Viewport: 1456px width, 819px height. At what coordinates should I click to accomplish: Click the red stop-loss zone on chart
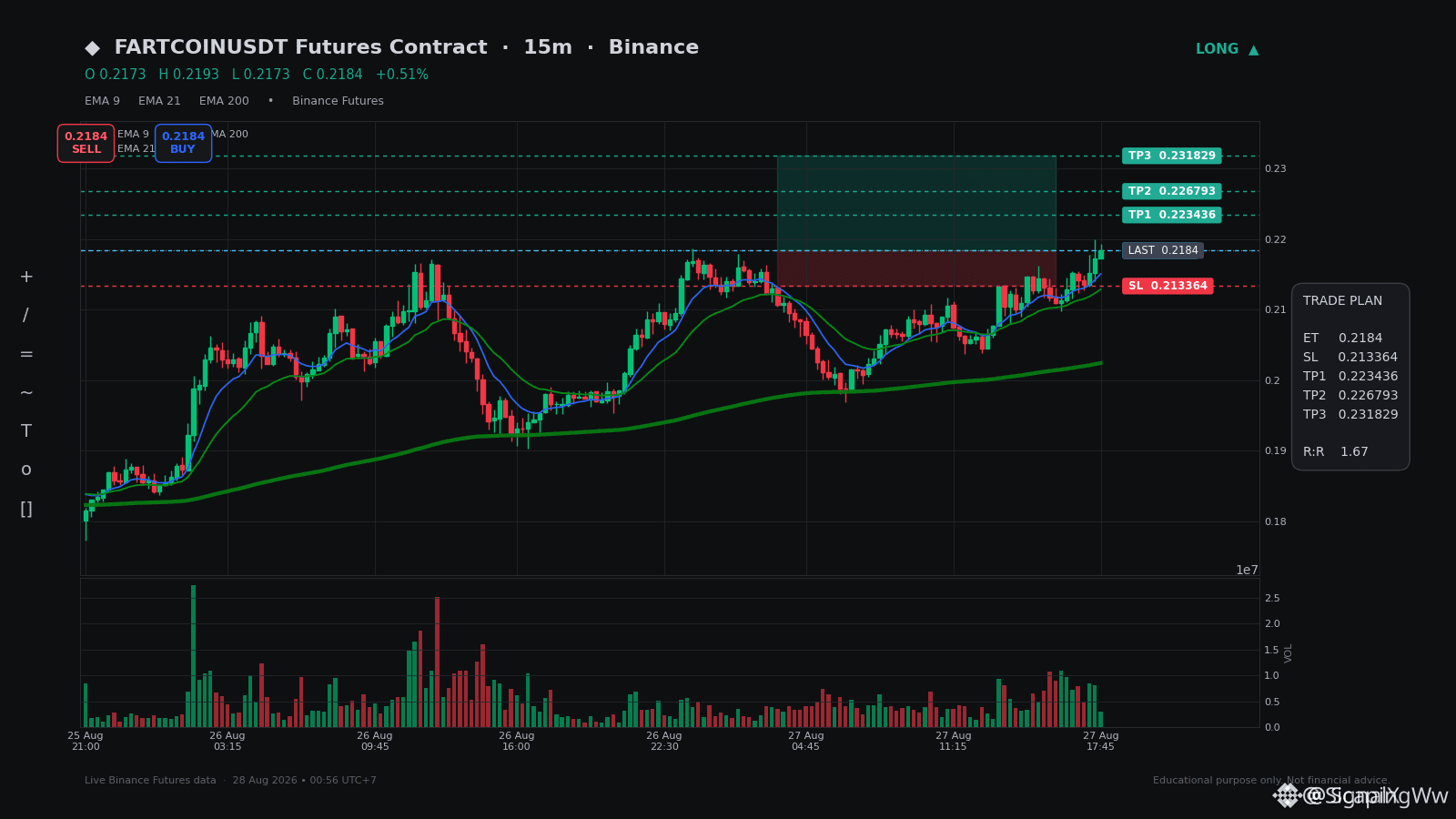[x=916, y=268]
